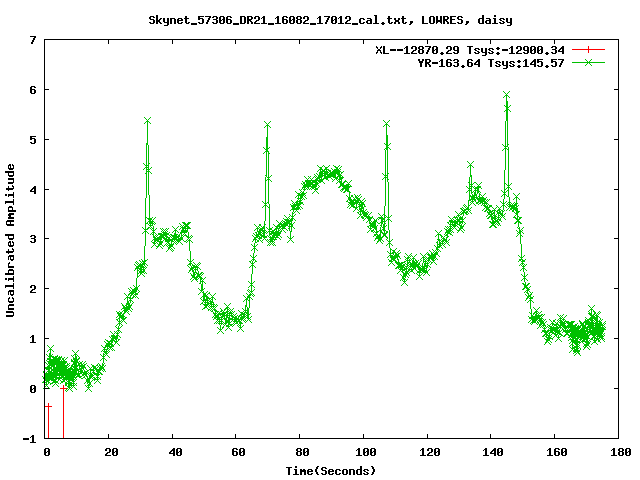Select the YR-163.64 Tsys:145.57 legend entry
The height and width of the screenshot is (480, 640).
(491, 63)
